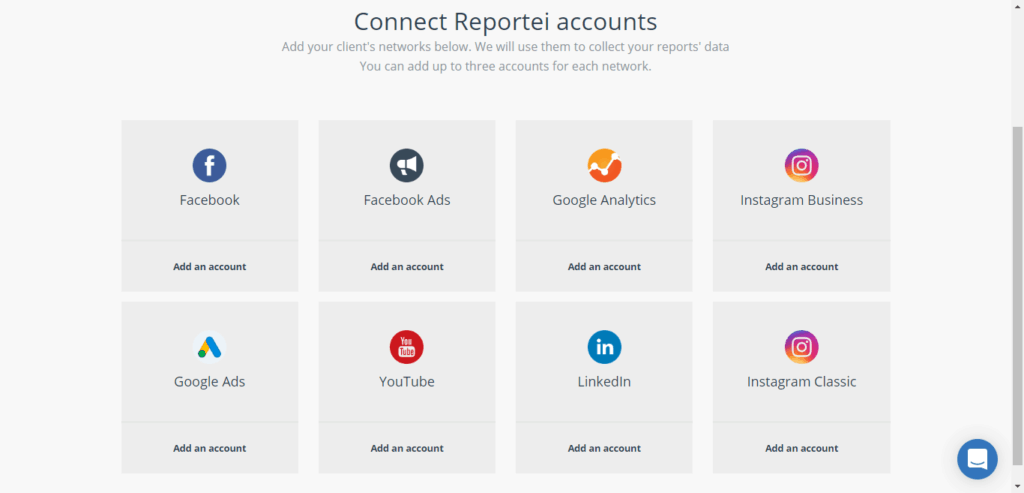Add an account for YouTube
This screenshot has height=493, width=1024.
(x=407, y=448)
